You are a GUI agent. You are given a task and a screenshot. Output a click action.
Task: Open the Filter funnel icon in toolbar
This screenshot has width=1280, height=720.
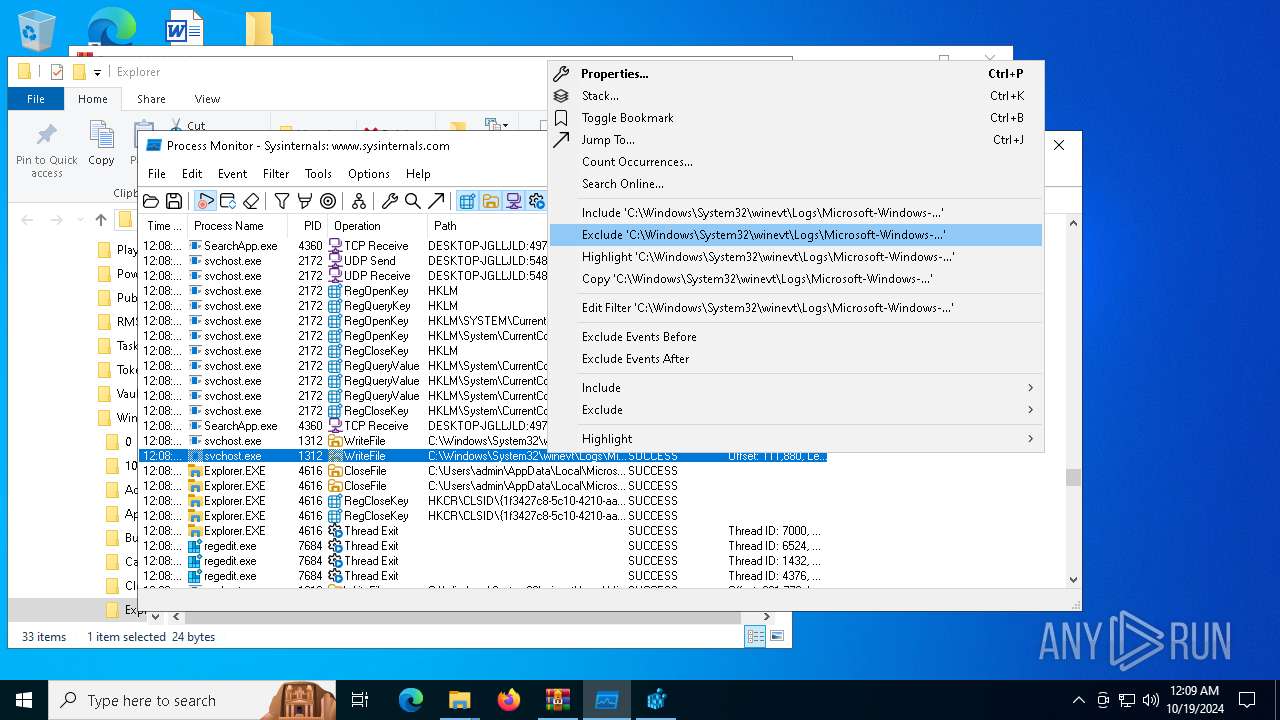coord(282,201)
